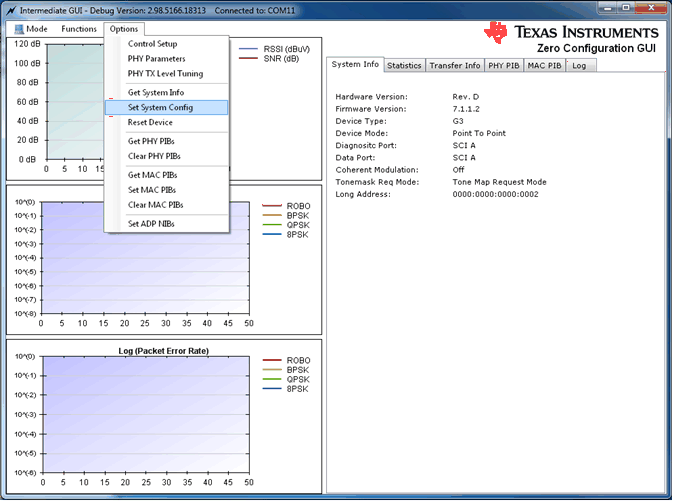The image size is (673, 501).
Task: Click 8PSK legend in Packet Error Rate chart
Action: (x=285, y=389)
